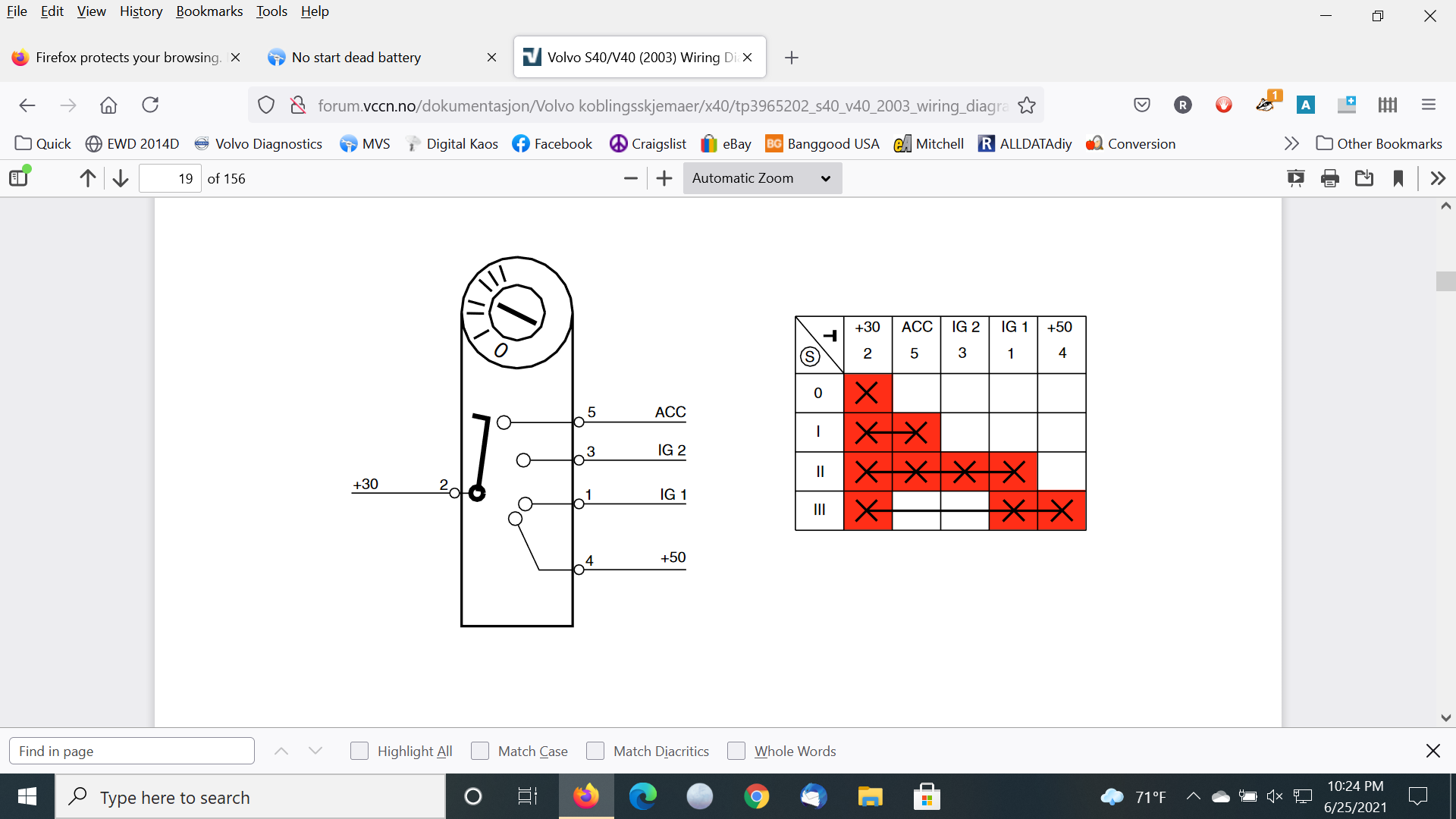
Task: Show more bookmarks toolbar chevron
Action: (x=1291, y=143)
